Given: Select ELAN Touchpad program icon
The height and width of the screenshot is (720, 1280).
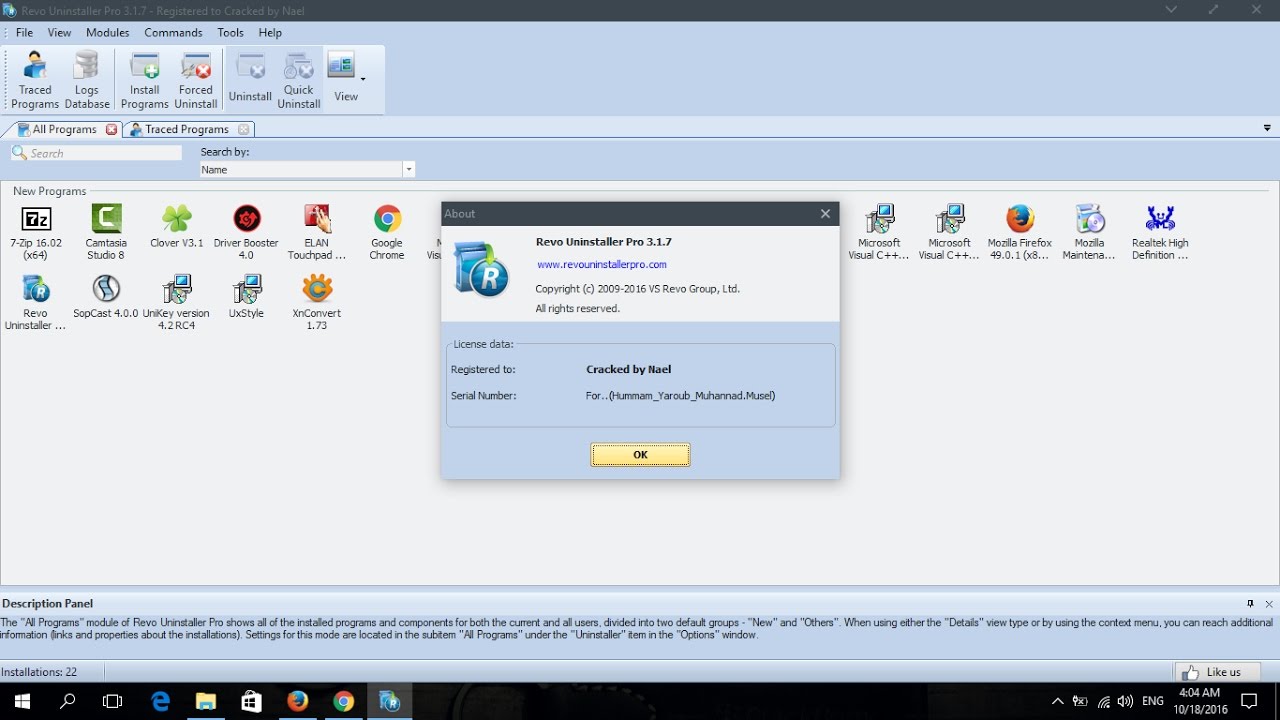Looking at the screenshot, I should click(x=317, y=233).
